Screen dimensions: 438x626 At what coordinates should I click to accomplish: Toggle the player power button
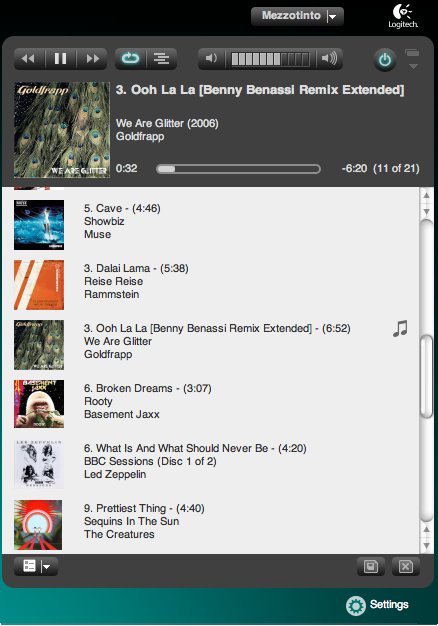[384, 60]
